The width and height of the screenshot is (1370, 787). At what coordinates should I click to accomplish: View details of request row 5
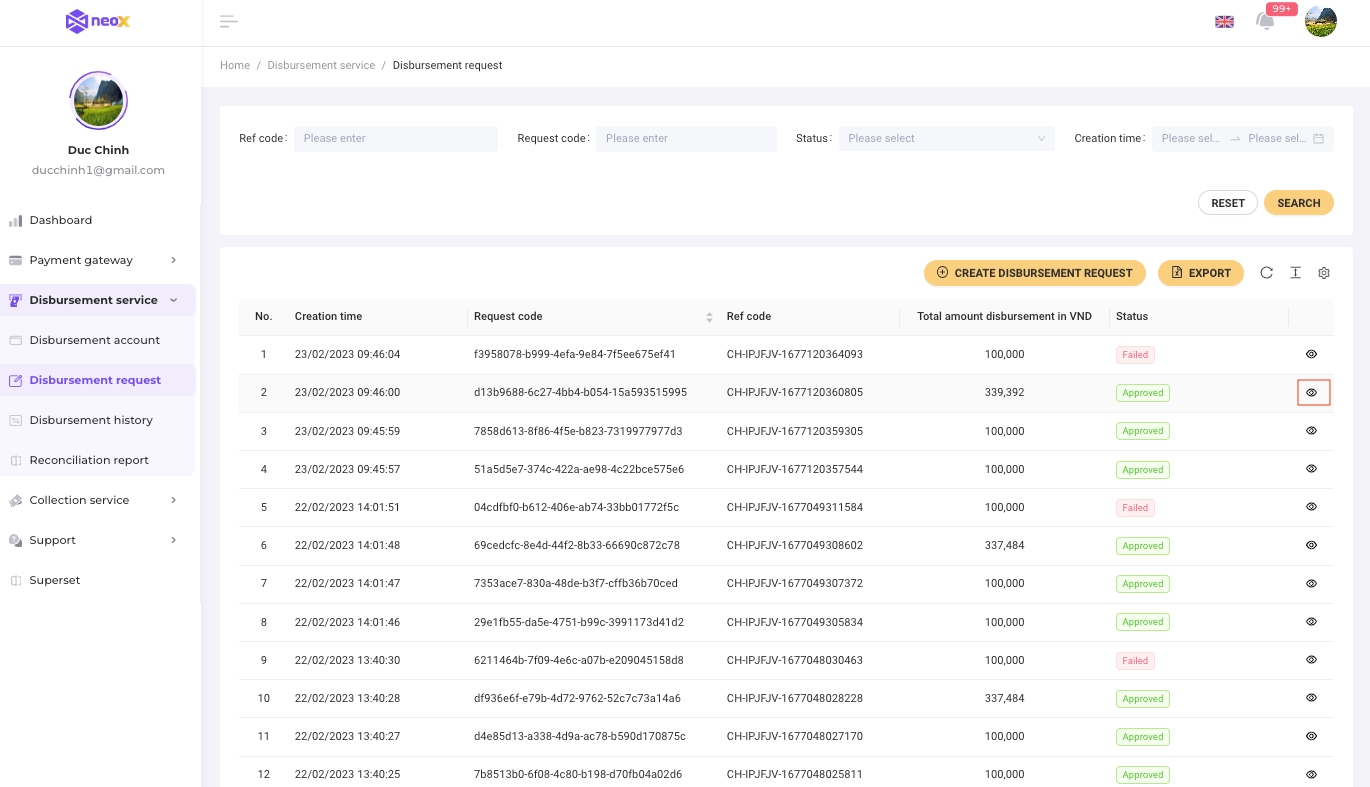1311,507
